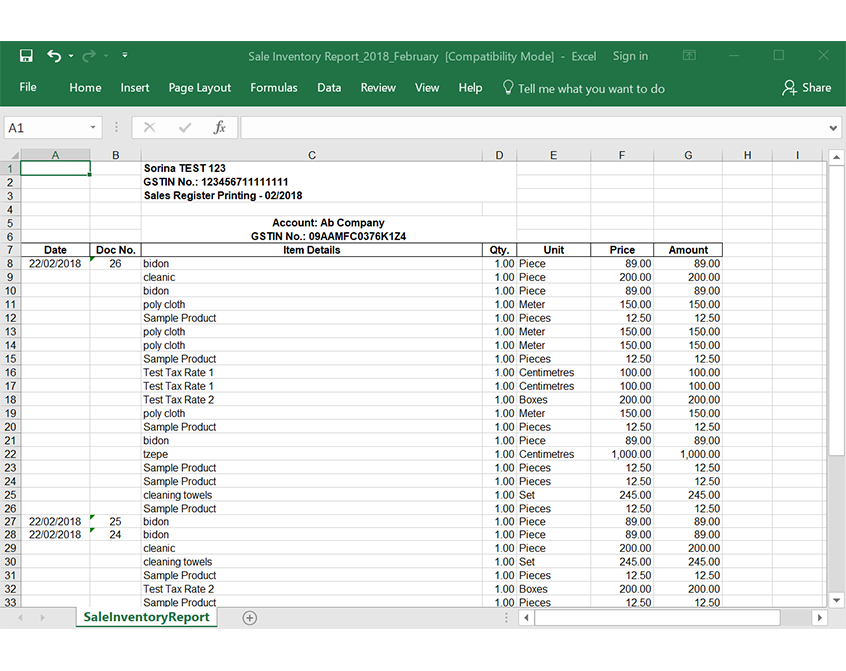Switch to the Page Layout tab
This screenshot has height=671, width=846.
[x=199, y=88]
